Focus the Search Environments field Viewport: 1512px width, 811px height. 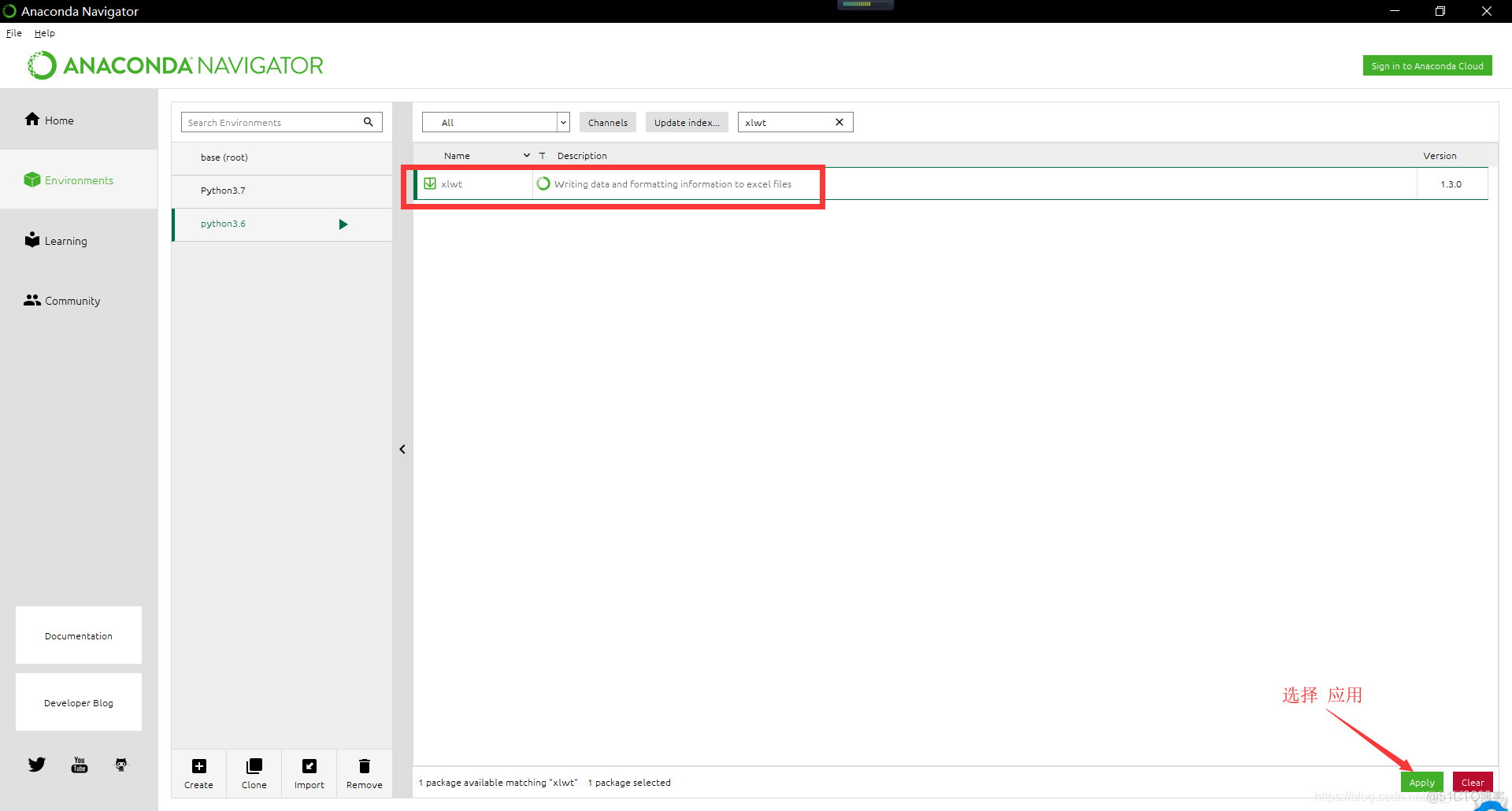[282, 122]
